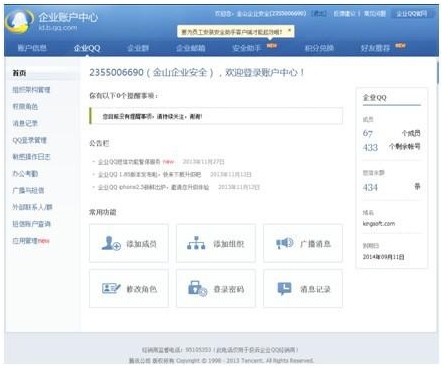Open the 安全助手 tab
443x368 pixels.
coord(246,48)
